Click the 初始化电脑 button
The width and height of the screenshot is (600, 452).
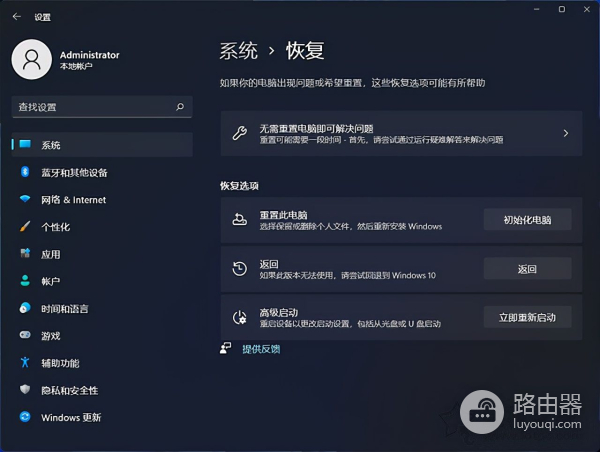[527, 220]
